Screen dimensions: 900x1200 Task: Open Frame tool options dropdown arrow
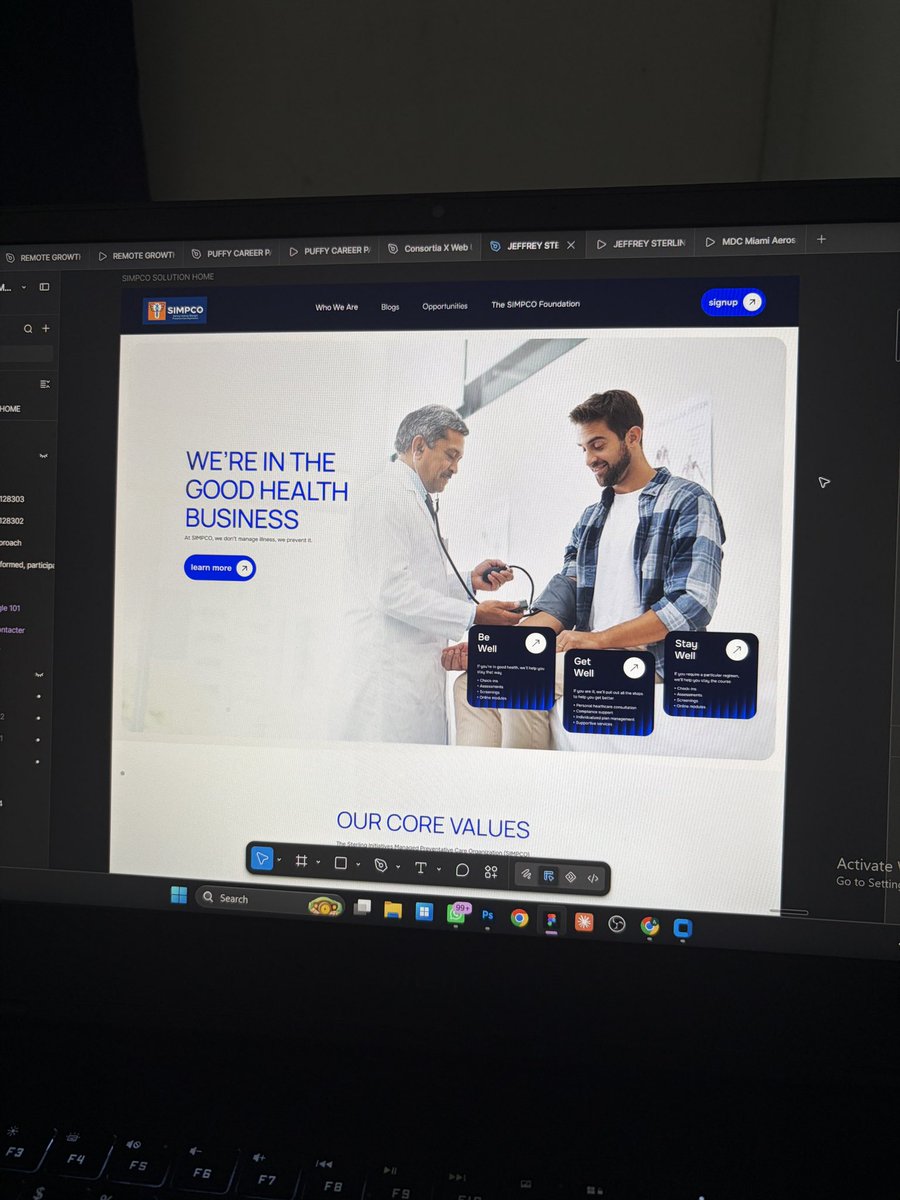pyautogui.click(x=318, y=862)
